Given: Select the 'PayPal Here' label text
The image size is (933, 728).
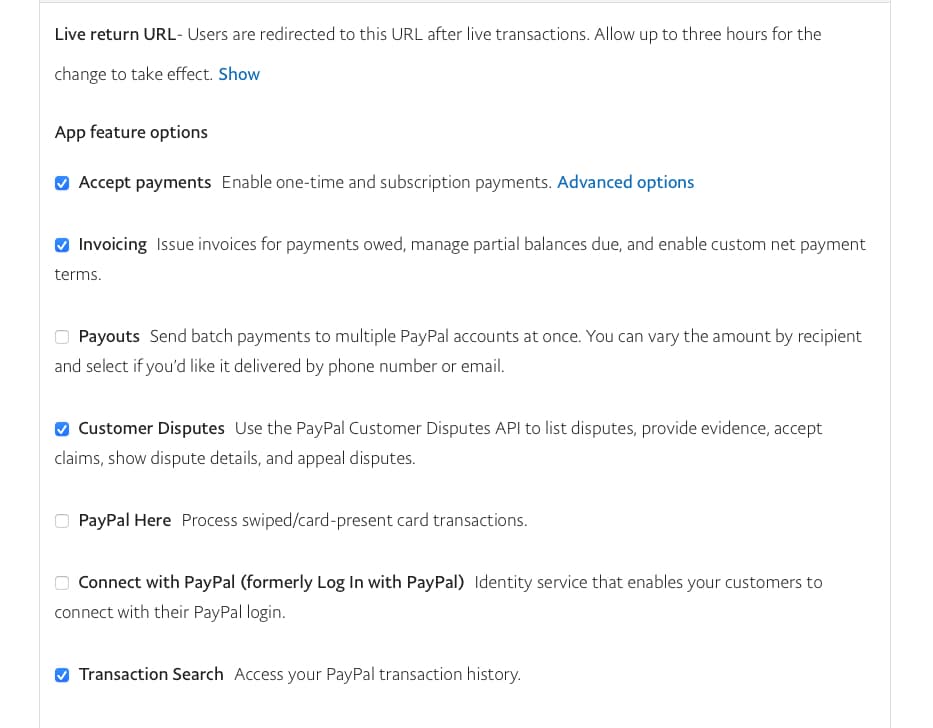Looking at the screenshot, I should pos(125,520).
